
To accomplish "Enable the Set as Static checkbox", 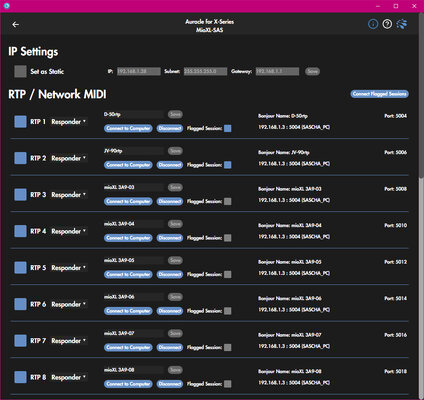I will (x=20, y=71).
